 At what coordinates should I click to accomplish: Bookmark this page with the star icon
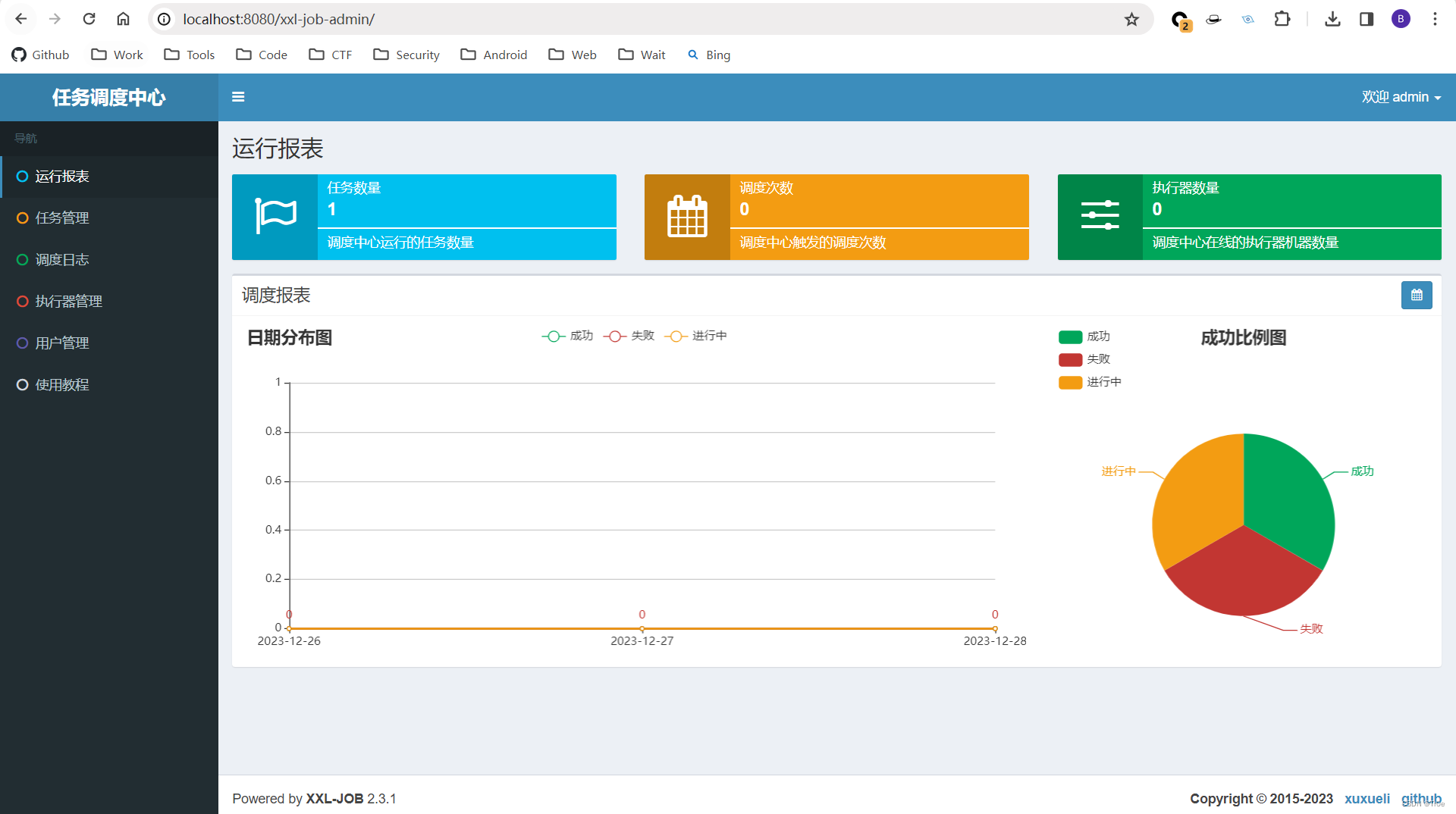(1131, 19)
